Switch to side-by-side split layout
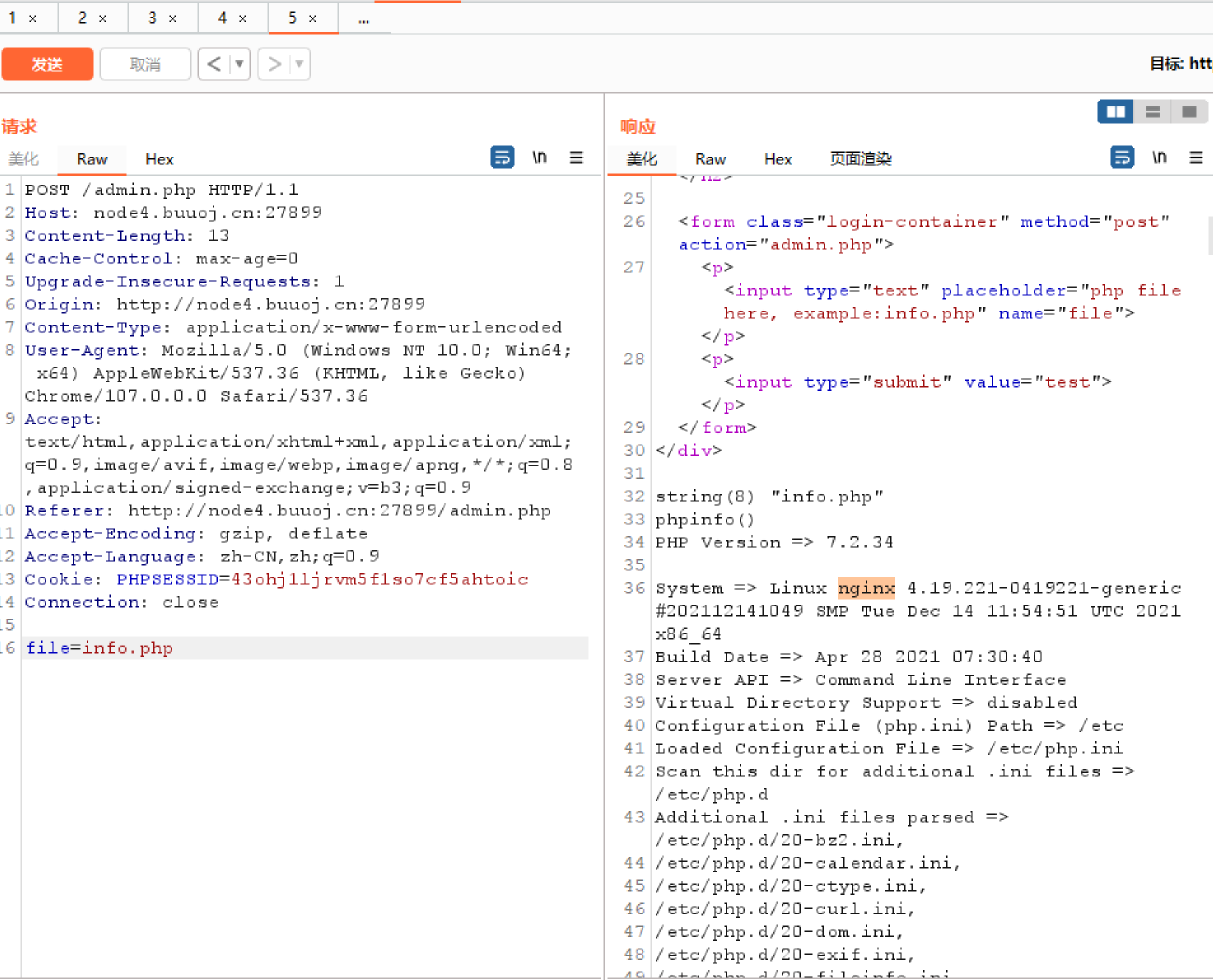The width and height of the screenshot is (1213, 980). 1116,112
